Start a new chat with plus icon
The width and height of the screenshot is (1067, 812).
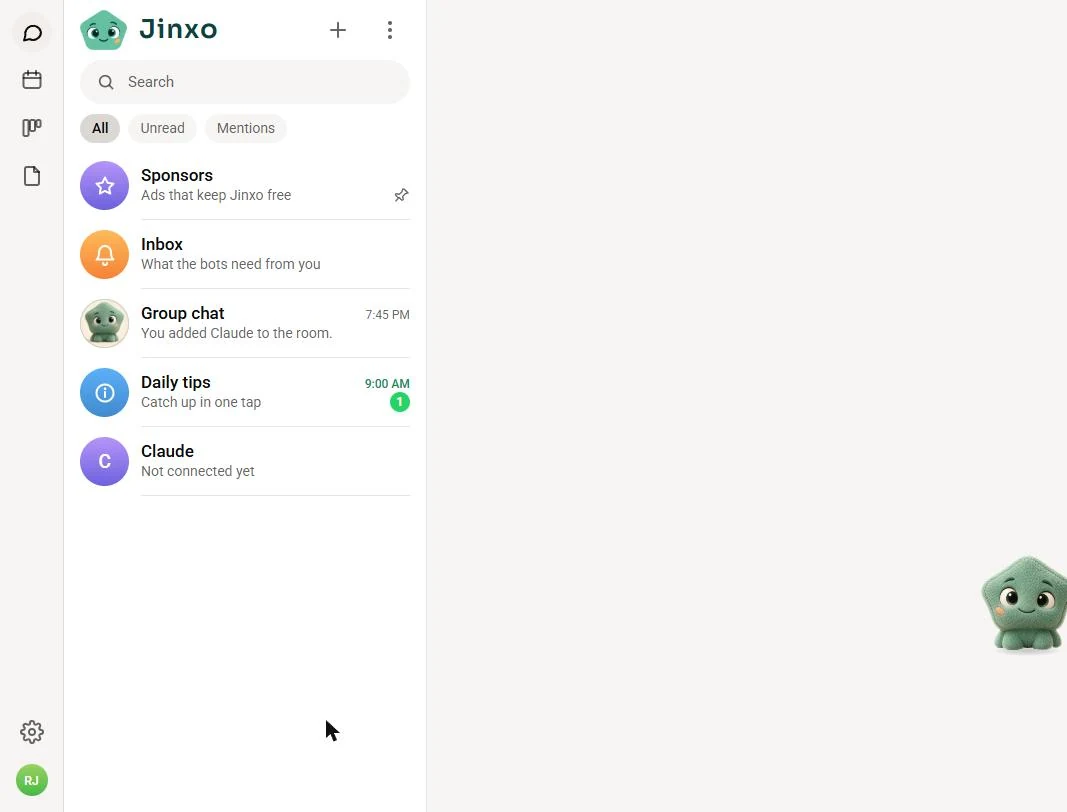338,30
